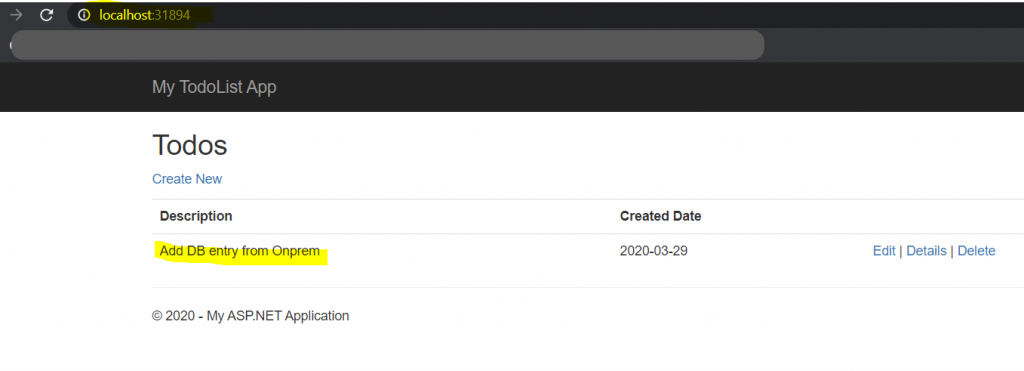
Task: Click the first pipe separator after the Edit link
Action: (901, 251)
